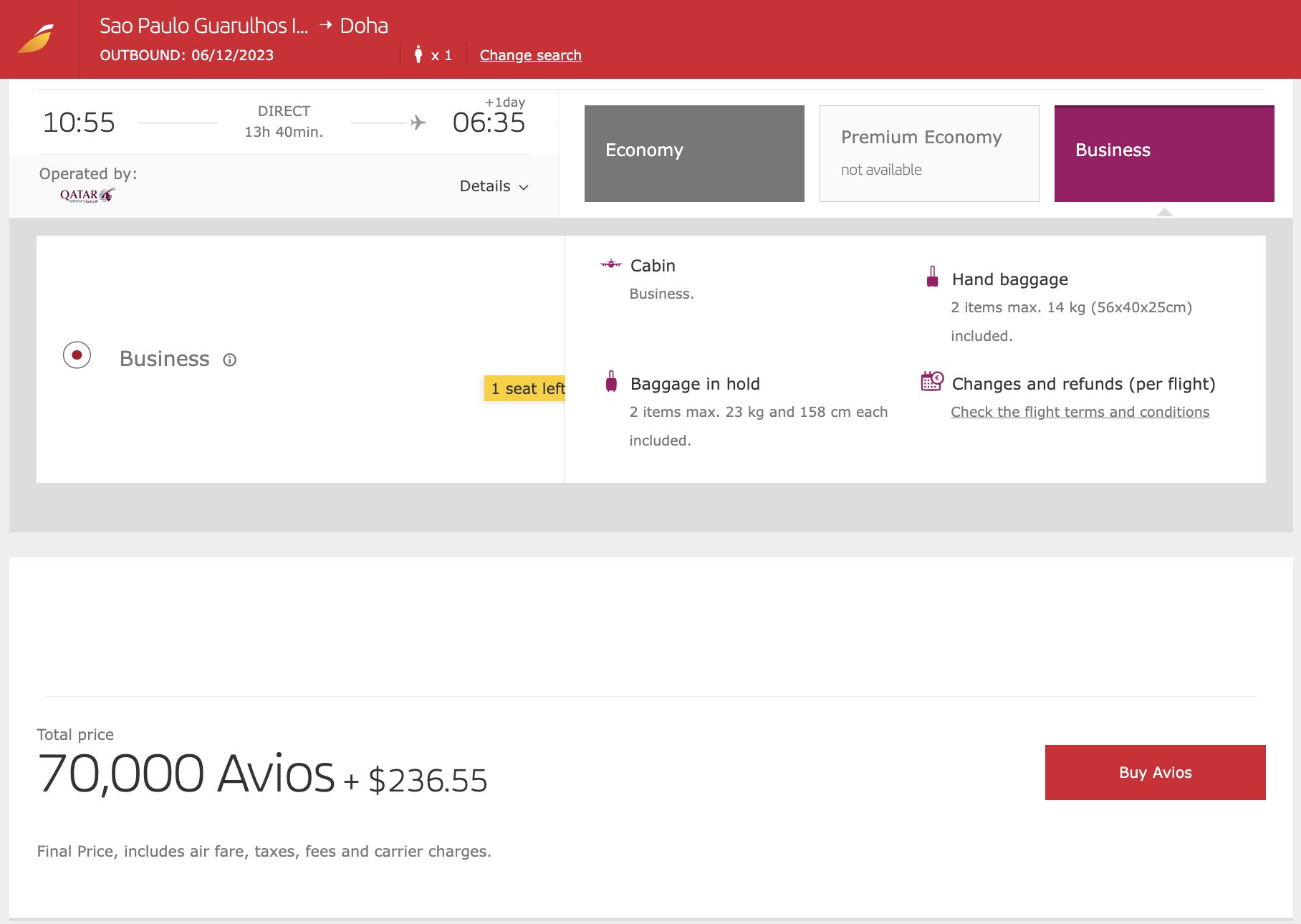Click the Sao Paulo Guarulhos origin text

coord(203,26)
